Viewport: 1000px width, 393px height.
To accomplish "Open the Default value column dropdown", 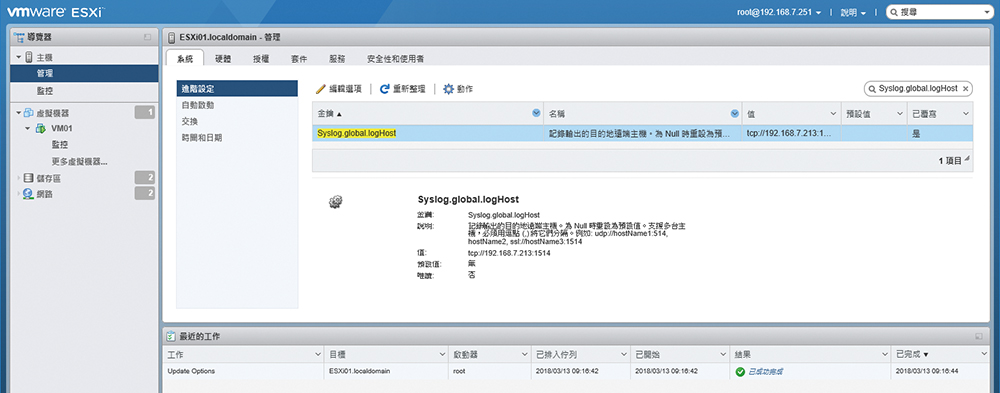I will point(901,114).
